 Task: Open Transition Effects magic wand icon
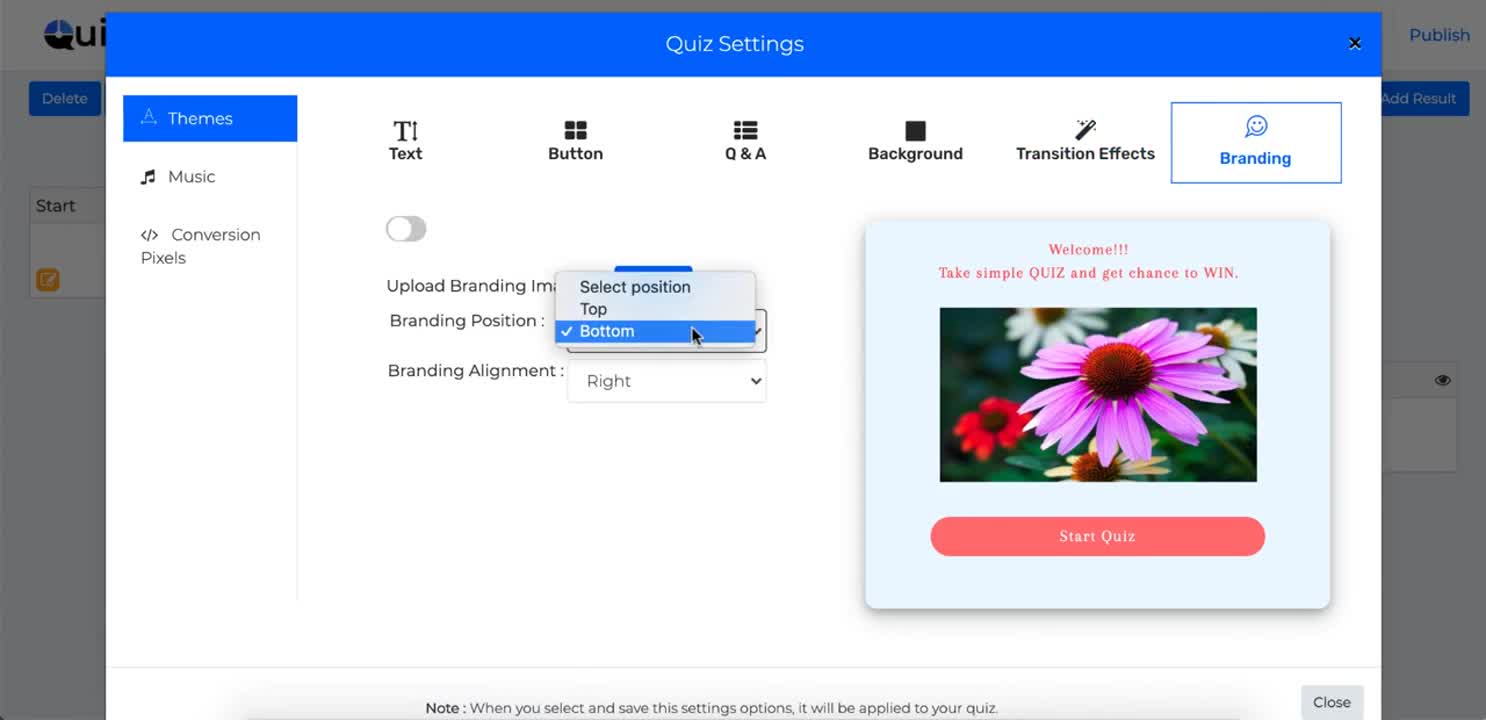(1085, 130)
